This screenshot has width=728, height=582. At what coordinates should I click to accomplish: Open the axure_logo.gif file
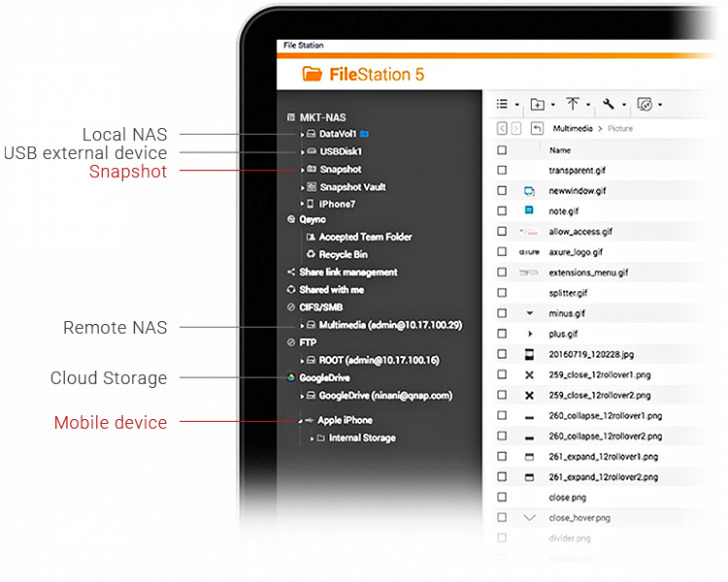coord(575,252)
